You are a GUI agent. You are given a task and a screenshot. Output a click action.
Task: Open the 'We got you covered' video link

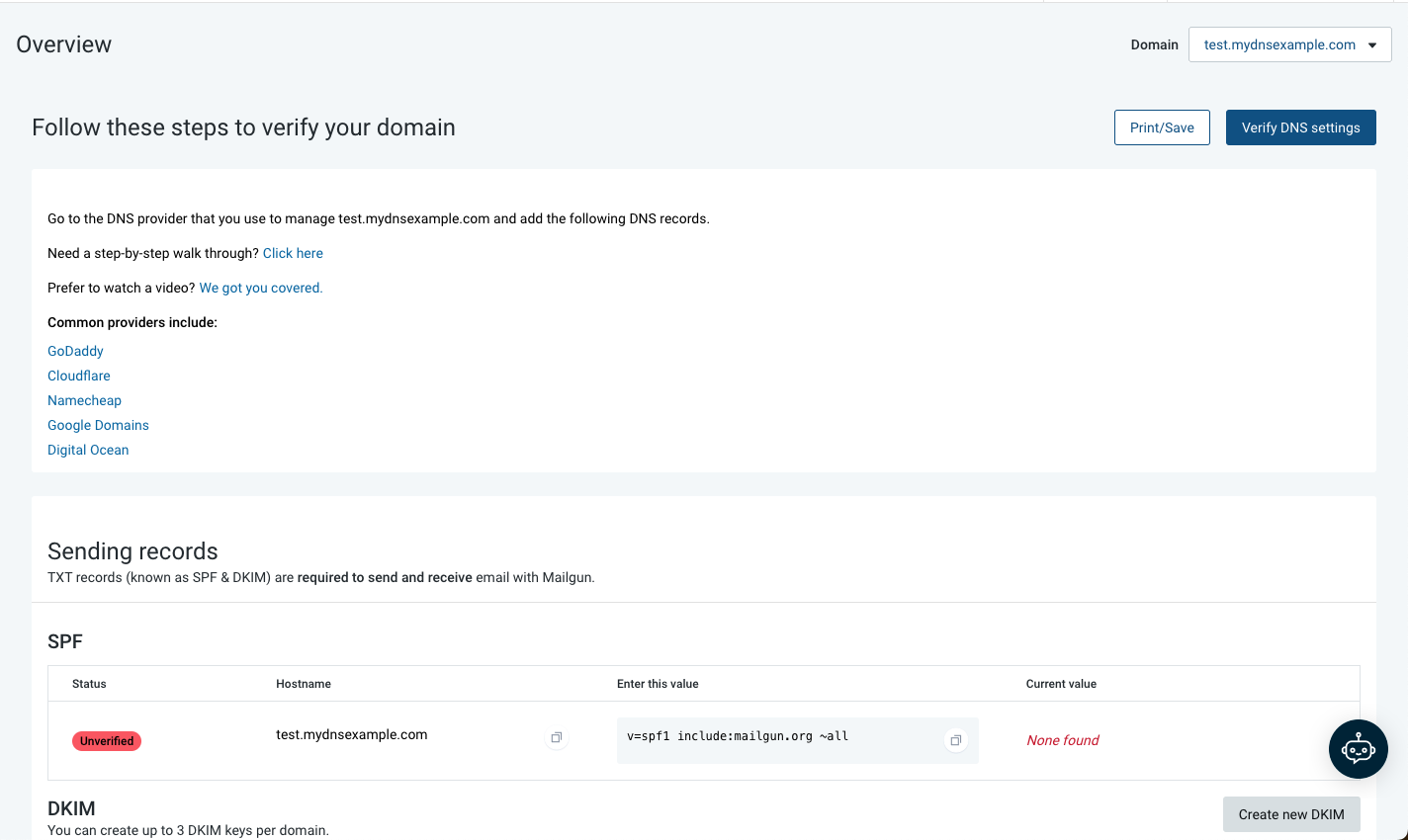point(260,288)
